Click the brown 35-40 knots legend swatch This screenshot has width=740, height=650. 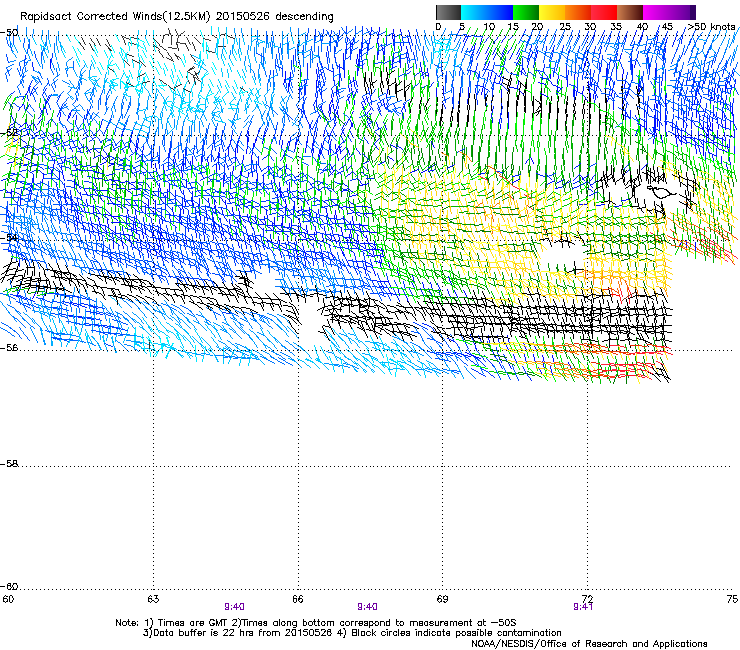click(630, 12)
